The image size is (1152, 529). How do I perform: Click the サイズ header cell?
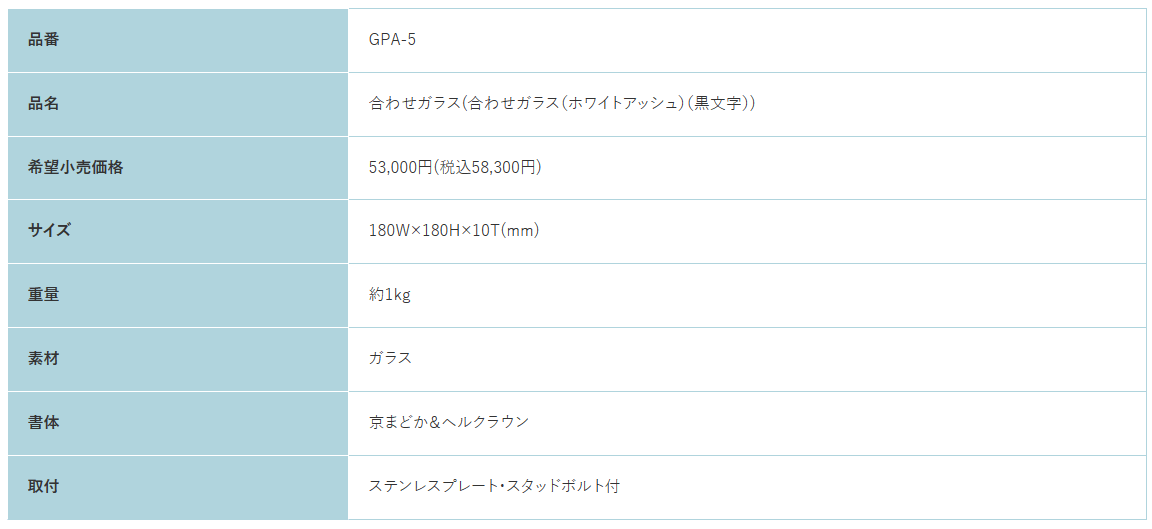tap(178, 231)
